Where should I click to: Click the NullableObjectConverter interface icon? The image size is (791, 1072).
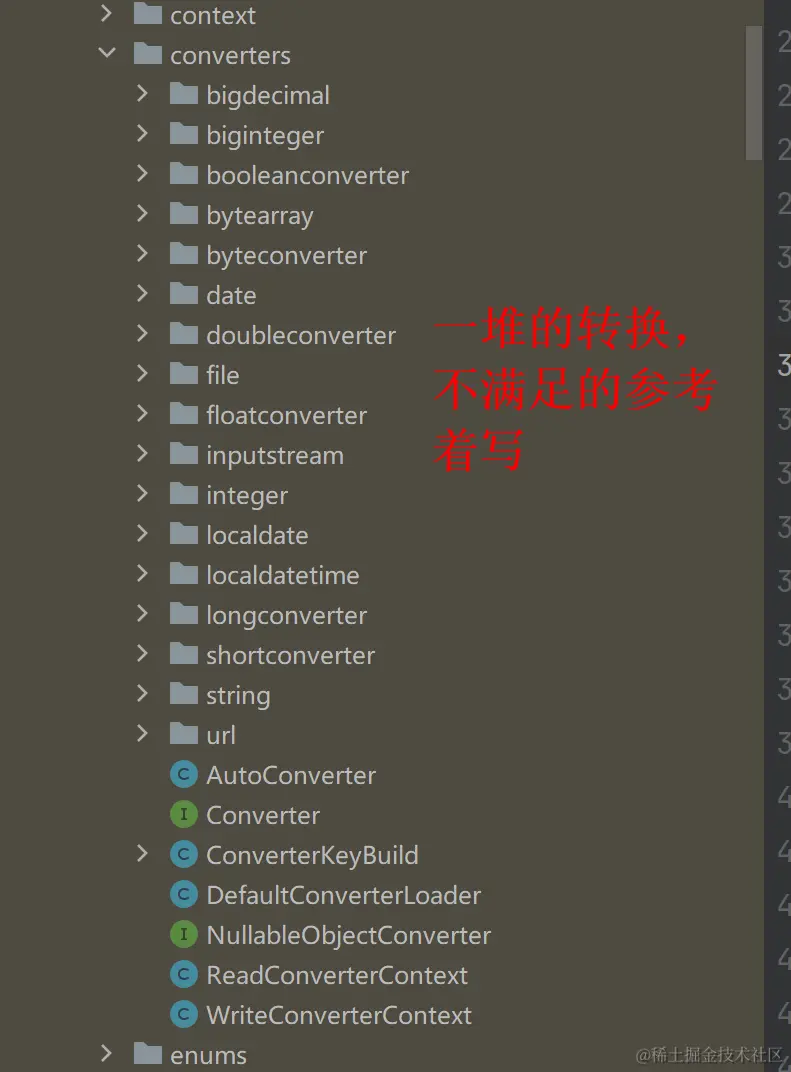183,935
